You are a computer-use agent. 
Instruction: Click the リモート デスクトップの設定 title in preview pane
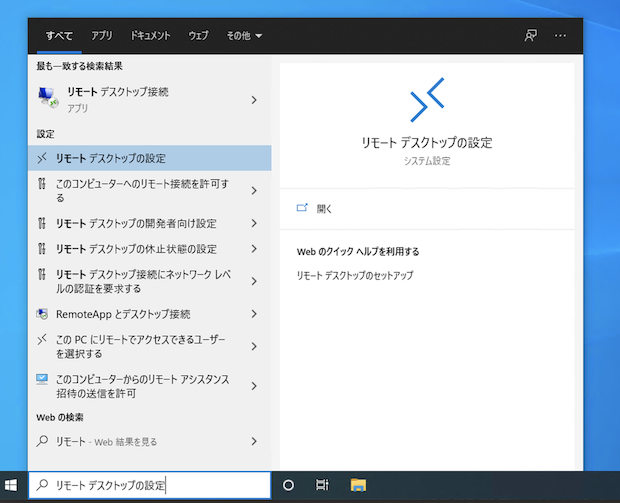pos(427,143)
